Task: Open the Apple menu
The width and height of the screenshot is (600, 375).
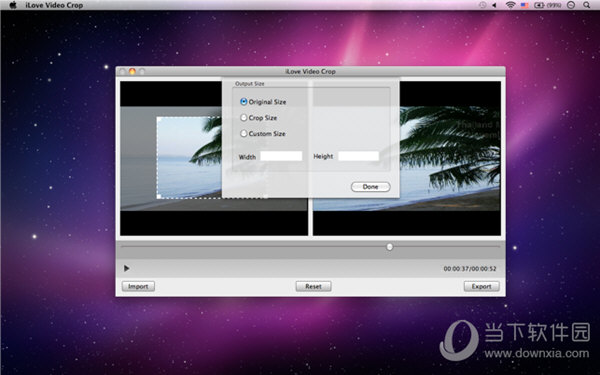Action: pos(13,5)
